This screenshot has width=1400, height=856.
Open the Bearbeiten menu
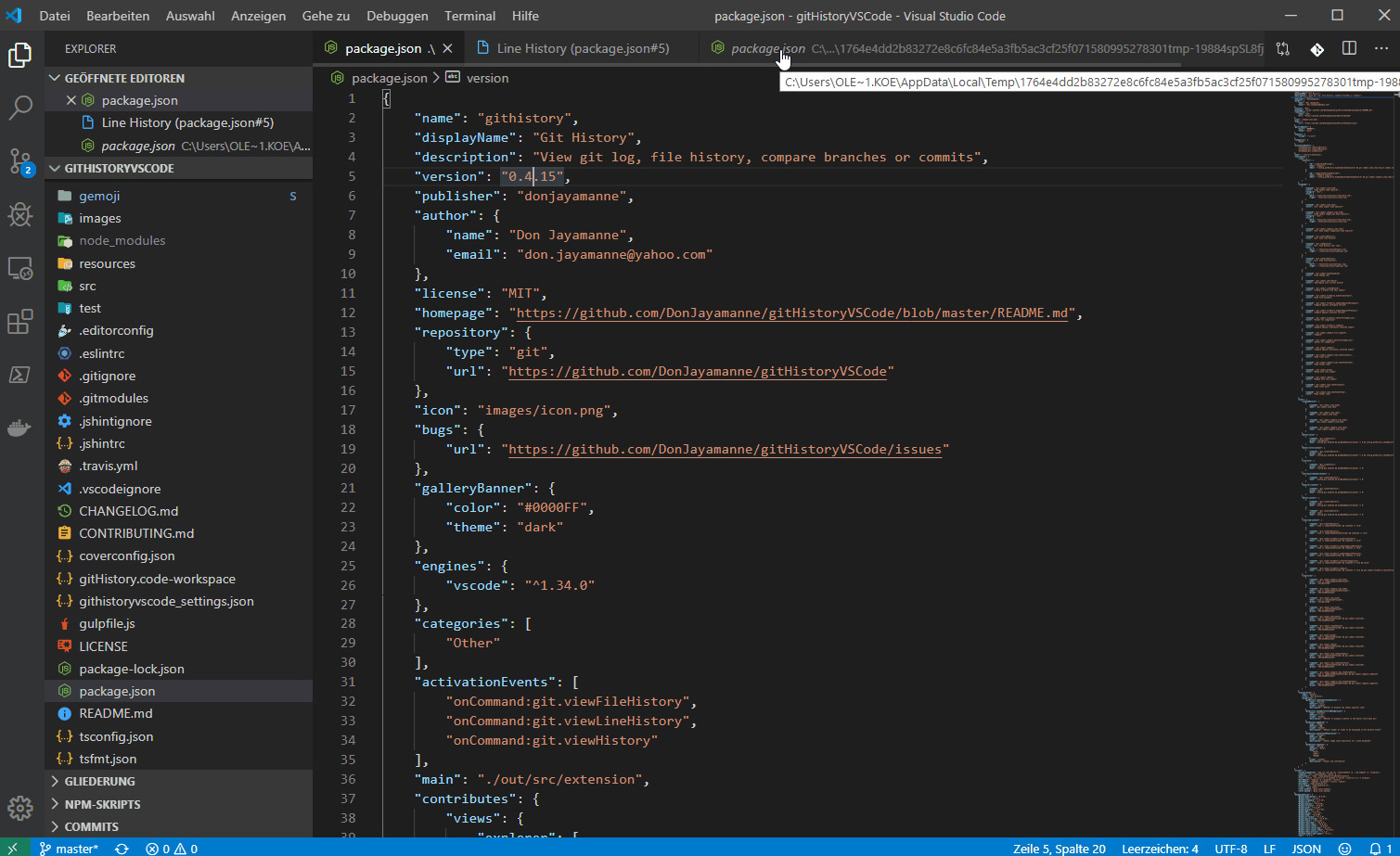point(118,16)
